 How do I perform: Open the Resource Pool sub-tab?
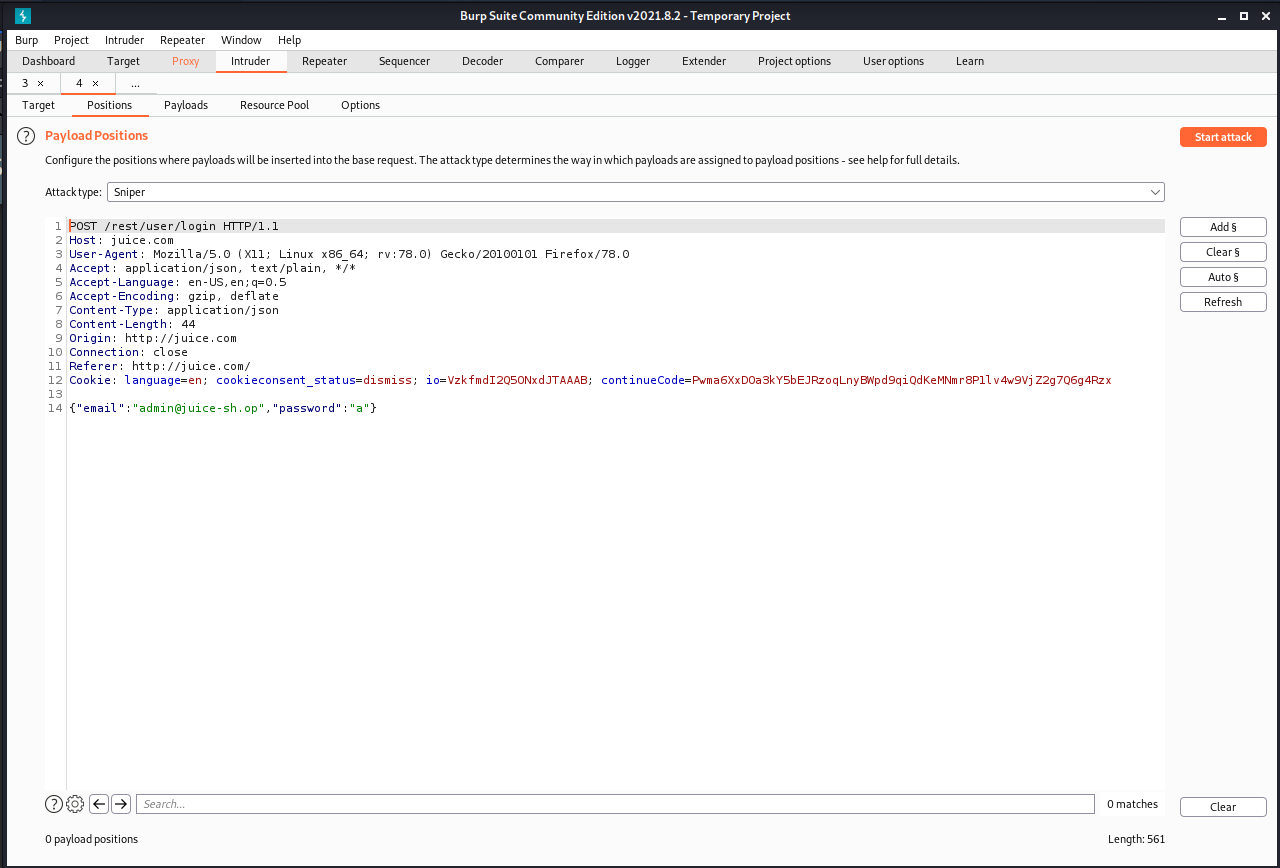[274, 105]
